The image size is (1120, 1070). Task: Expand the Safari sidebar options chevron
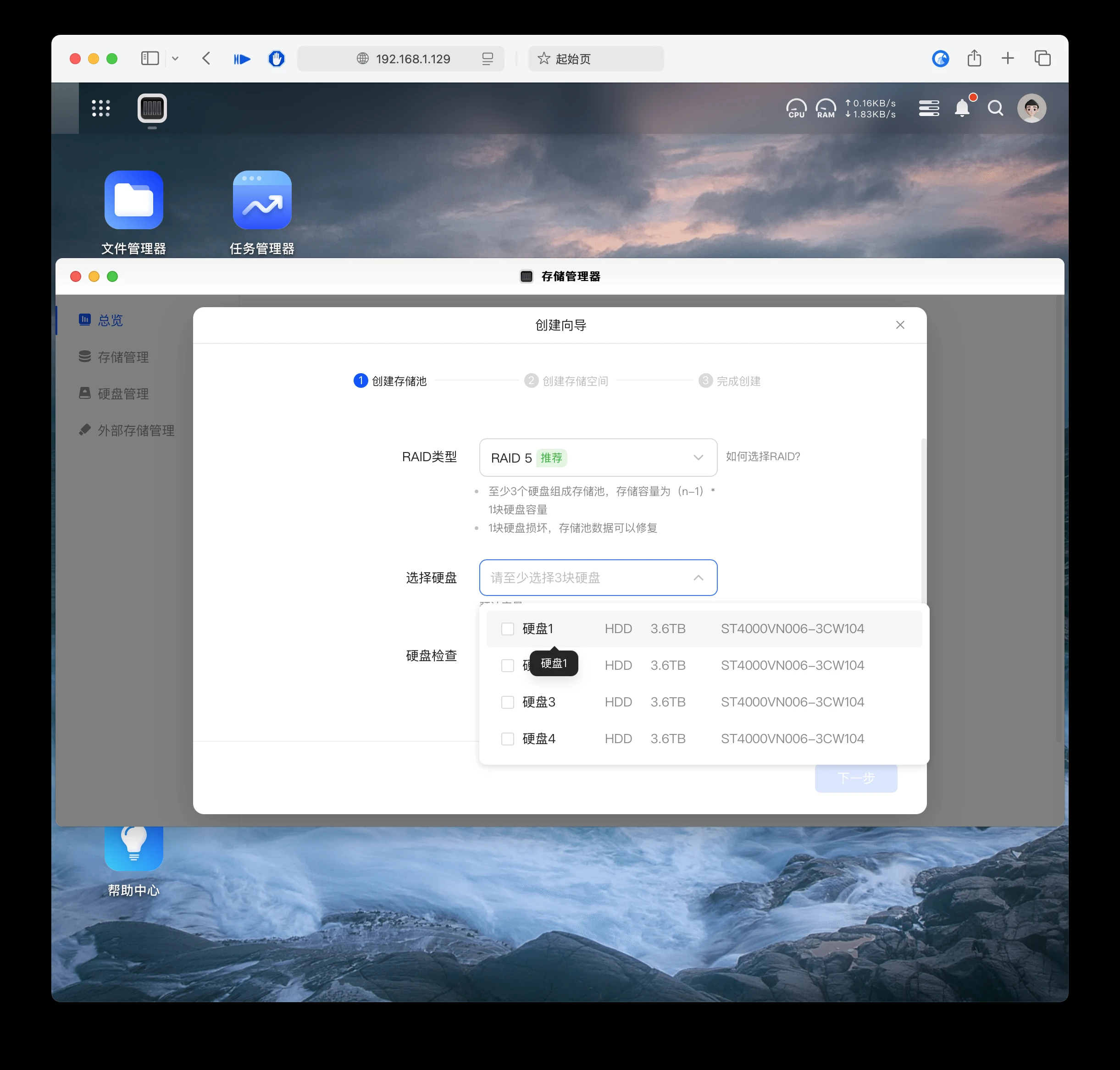[175, 59]
